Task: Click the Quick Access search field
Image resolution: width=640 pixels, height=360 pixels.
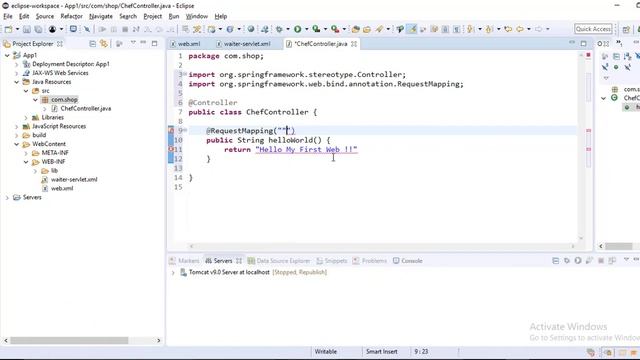Action: tap(593, 29)
